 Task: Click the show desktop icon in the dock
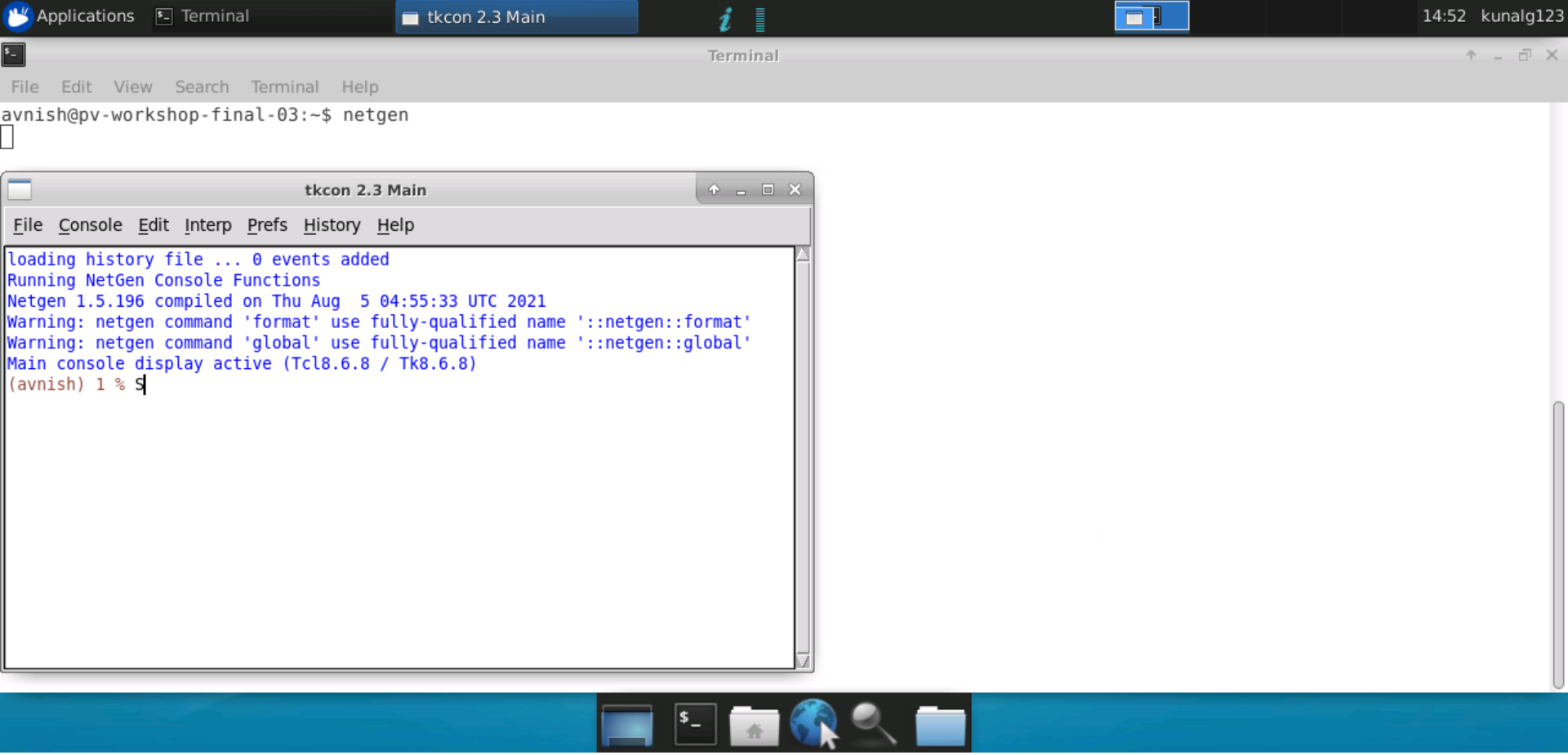(x=626, y=723)
